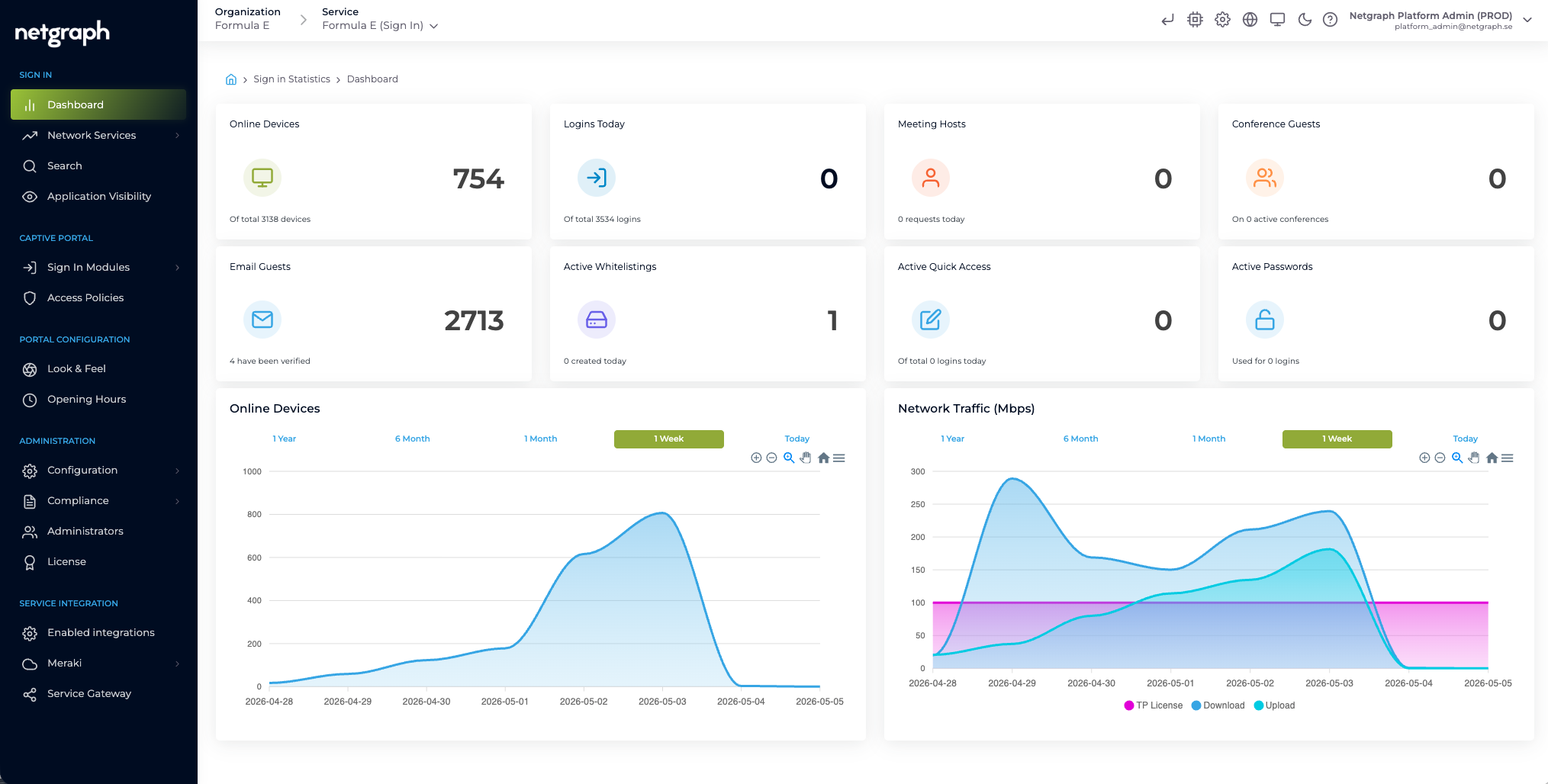Select Today in Network Traffic chart
This screenshot has width=1548, height=784.
click(x=1465, y=439)
